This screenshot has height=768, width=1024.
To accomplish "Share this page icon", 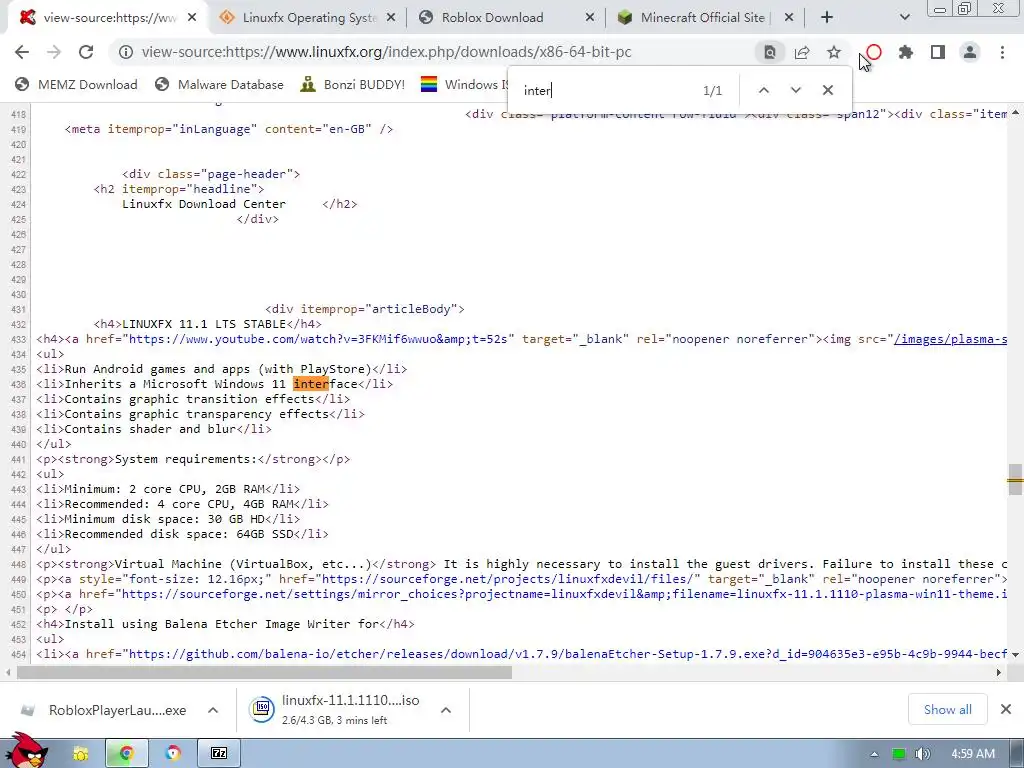I will click(x=802, y=52).
